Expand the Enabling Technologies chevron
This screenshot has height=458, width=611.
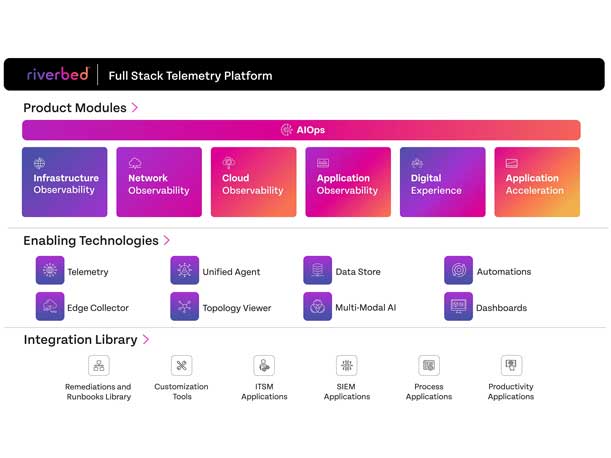point(167,240)
